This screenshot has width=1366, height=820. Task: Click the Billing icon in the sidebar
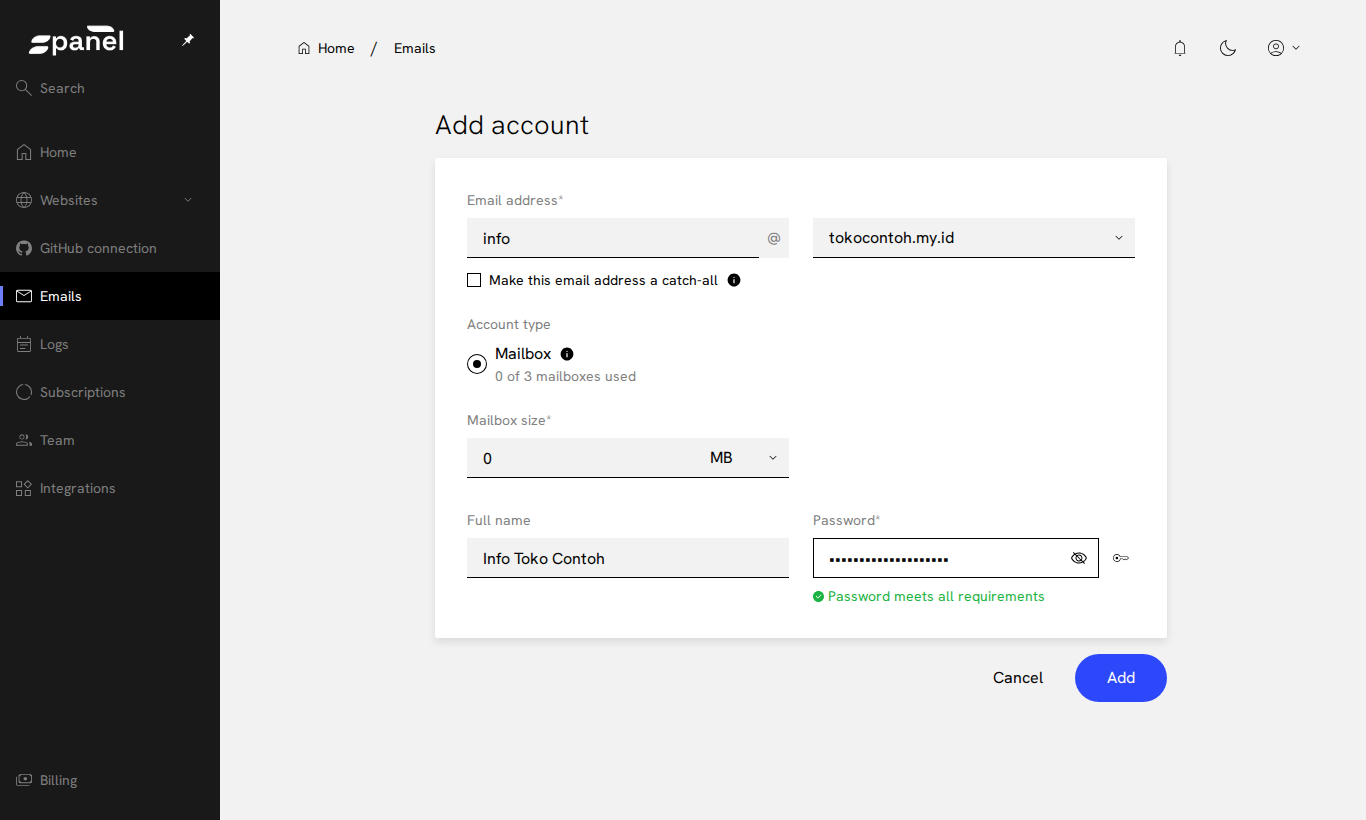tap(24, 780)
